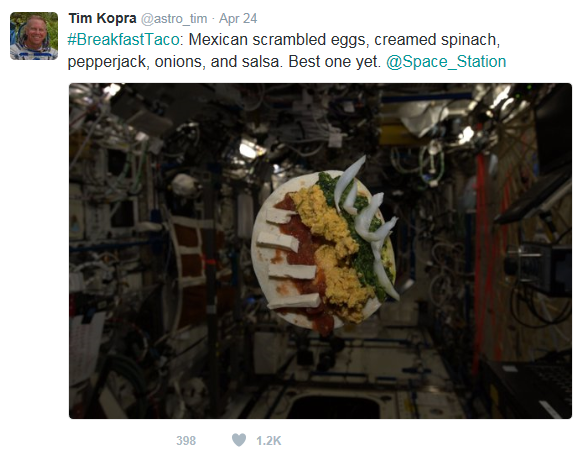Open the @Space_Station mention
Viewport: 581px width, 457px height.
pyautogui.click(x=446, y=62)
